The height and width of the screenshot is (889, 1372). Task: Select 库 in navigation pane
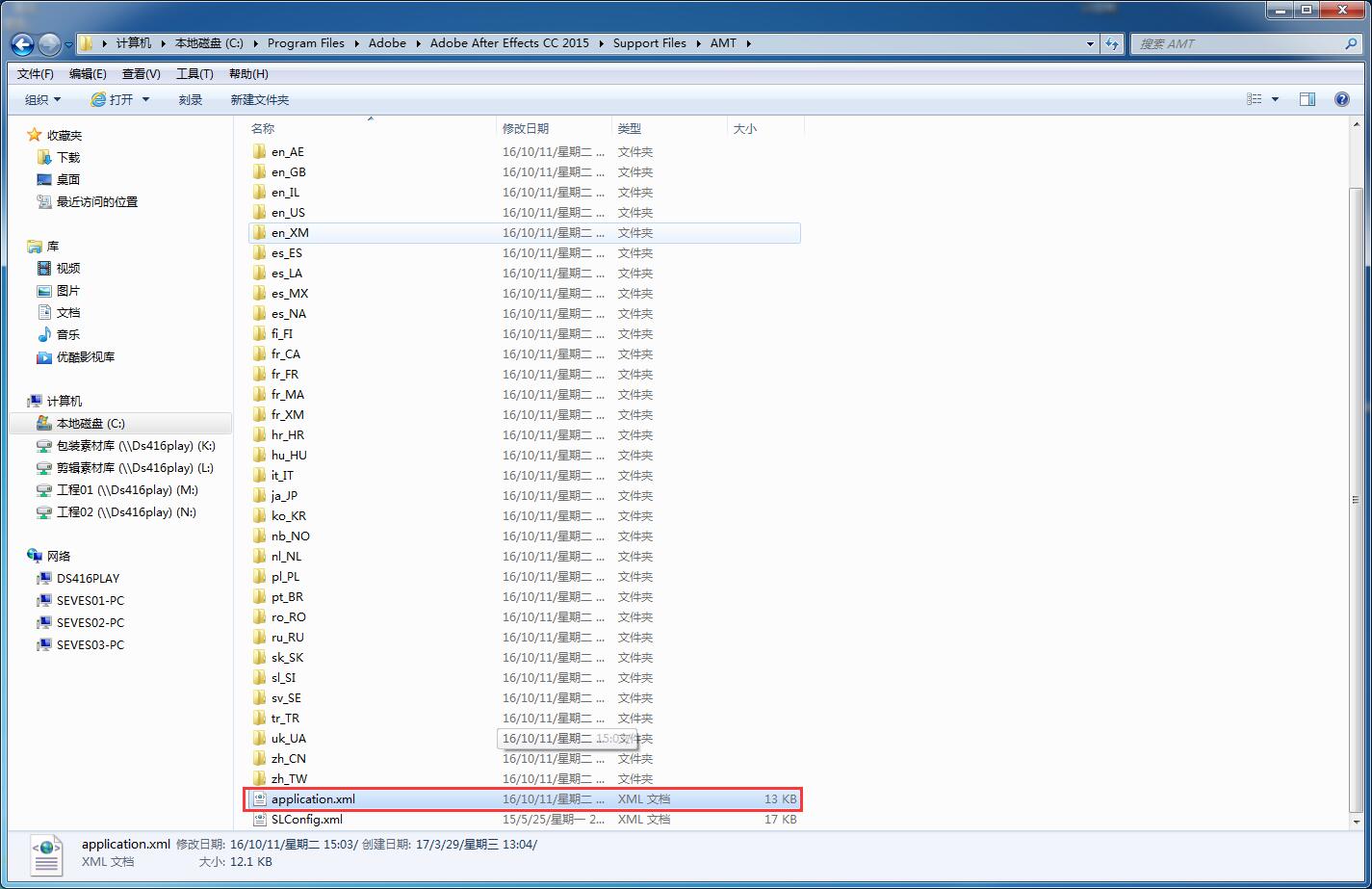(x=43, y=246)
